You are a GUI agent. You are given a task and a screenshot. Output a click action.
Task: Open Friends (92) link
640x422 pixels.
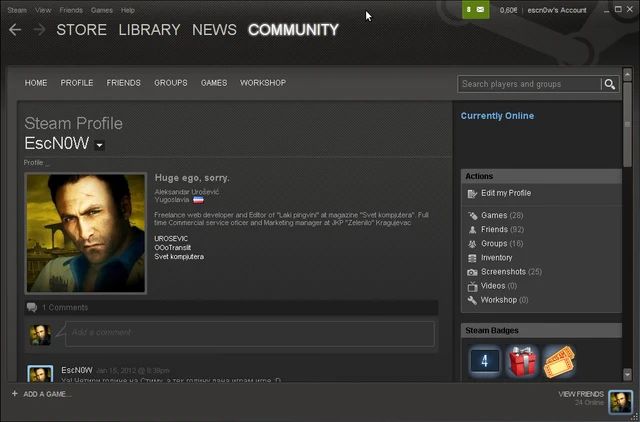pos(502,229)
